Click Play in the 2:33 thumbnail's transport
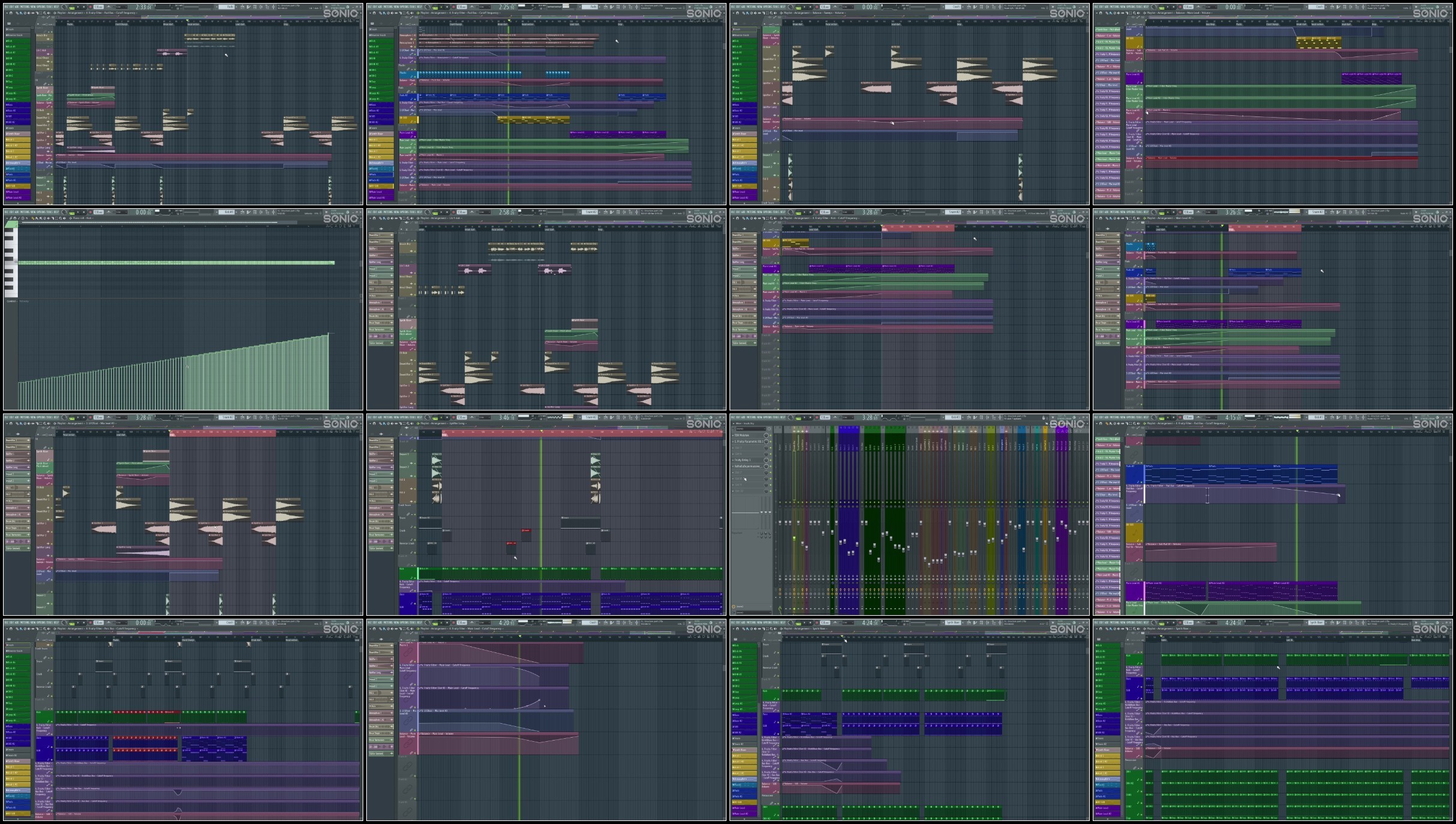1456x824 pixels. coord(77,7)
